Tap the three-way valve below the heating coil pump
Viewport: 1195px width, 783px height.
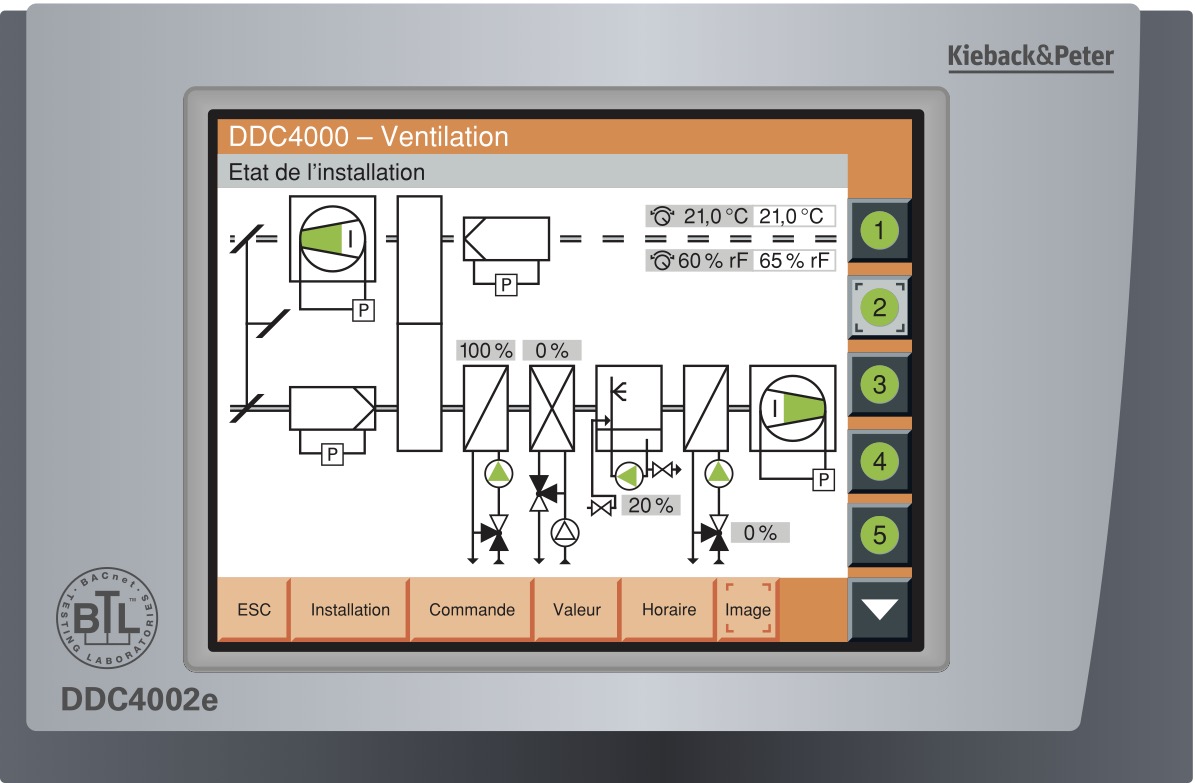pos(495,533)
